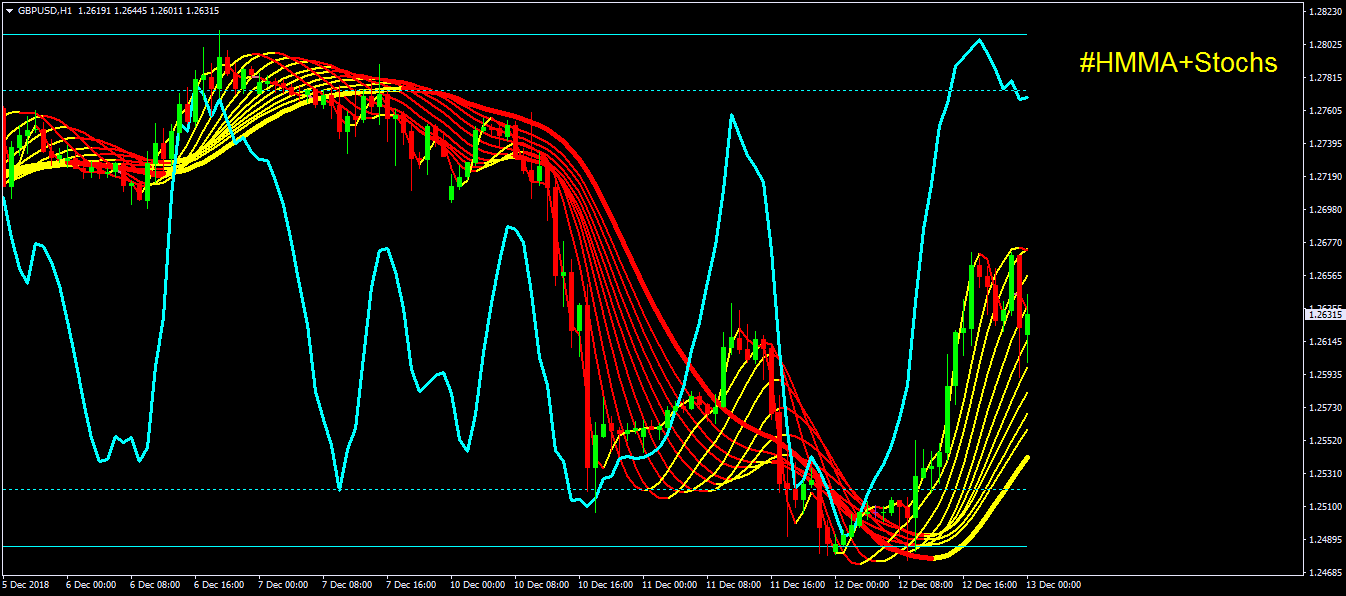Click the 7 Dec 16:00 time label
This screenshot has height=596, width=1346.
coord(411,584)
